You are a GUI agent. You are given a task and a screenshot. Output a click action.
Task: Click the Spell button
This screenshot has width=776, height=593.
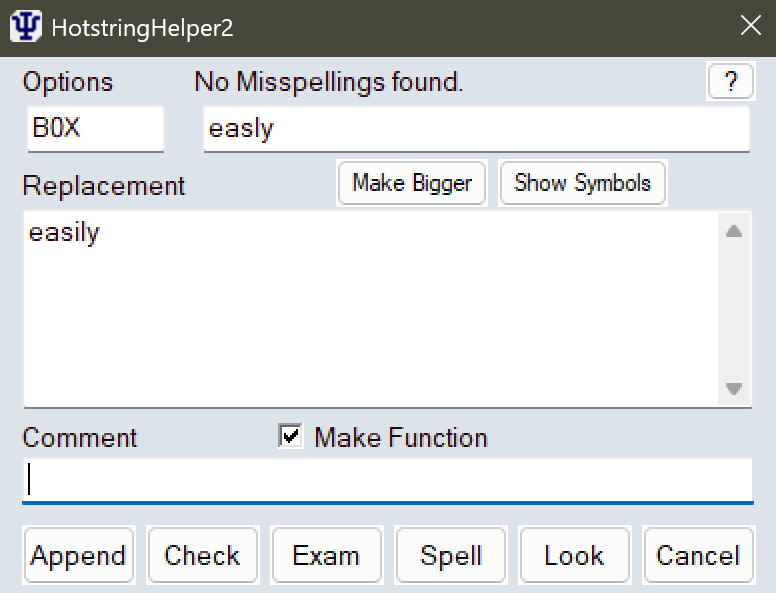[x=451, y=555]
